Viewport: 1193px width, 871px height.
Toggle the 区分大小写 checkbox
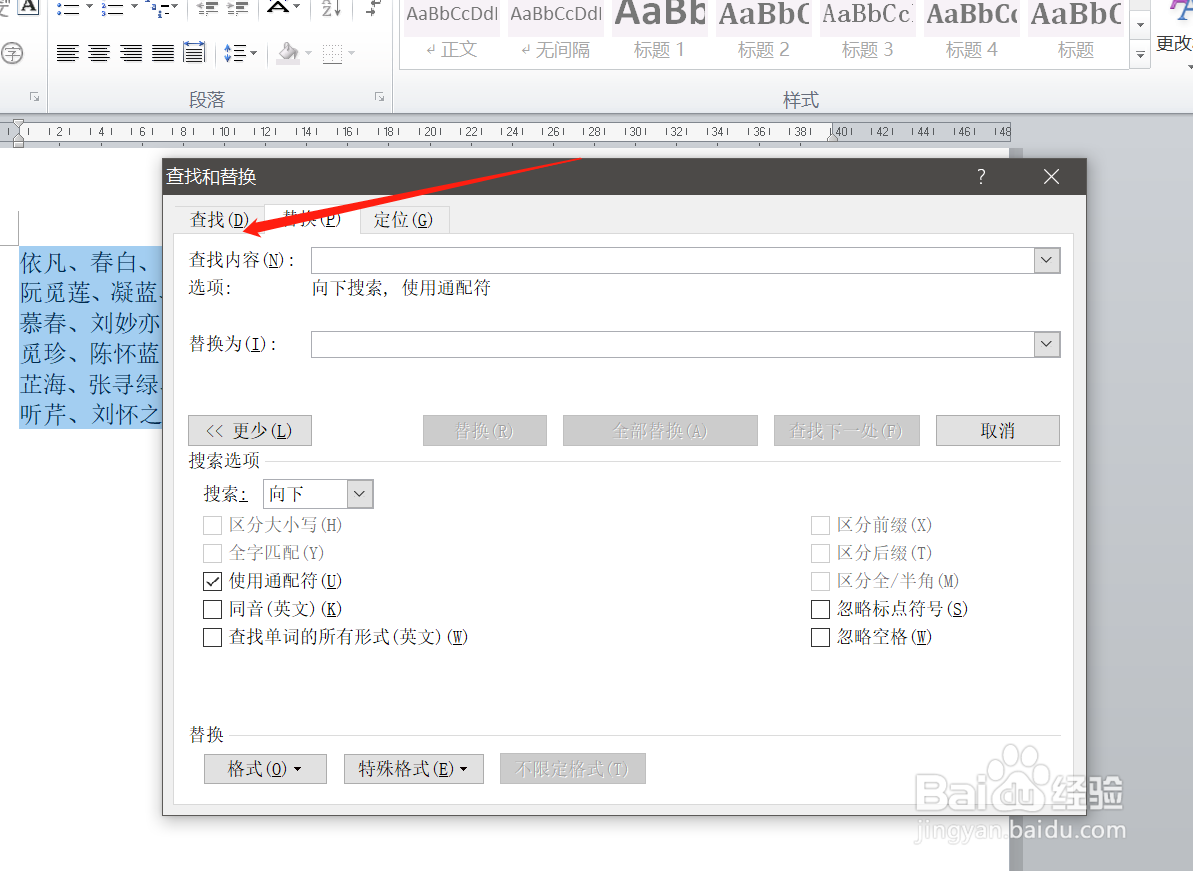212,525
